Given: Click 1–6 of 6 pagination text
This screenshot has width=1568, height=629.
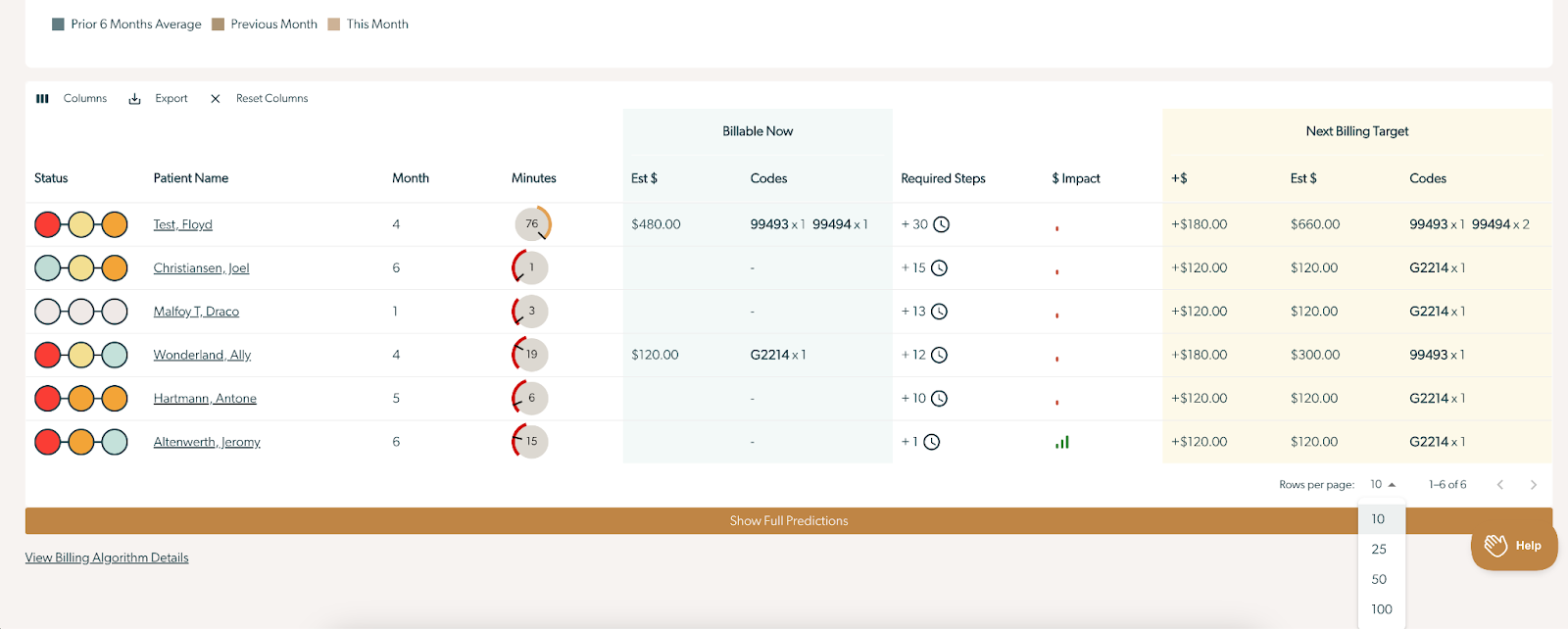Looking at the screenshot, I should 1447,485.
